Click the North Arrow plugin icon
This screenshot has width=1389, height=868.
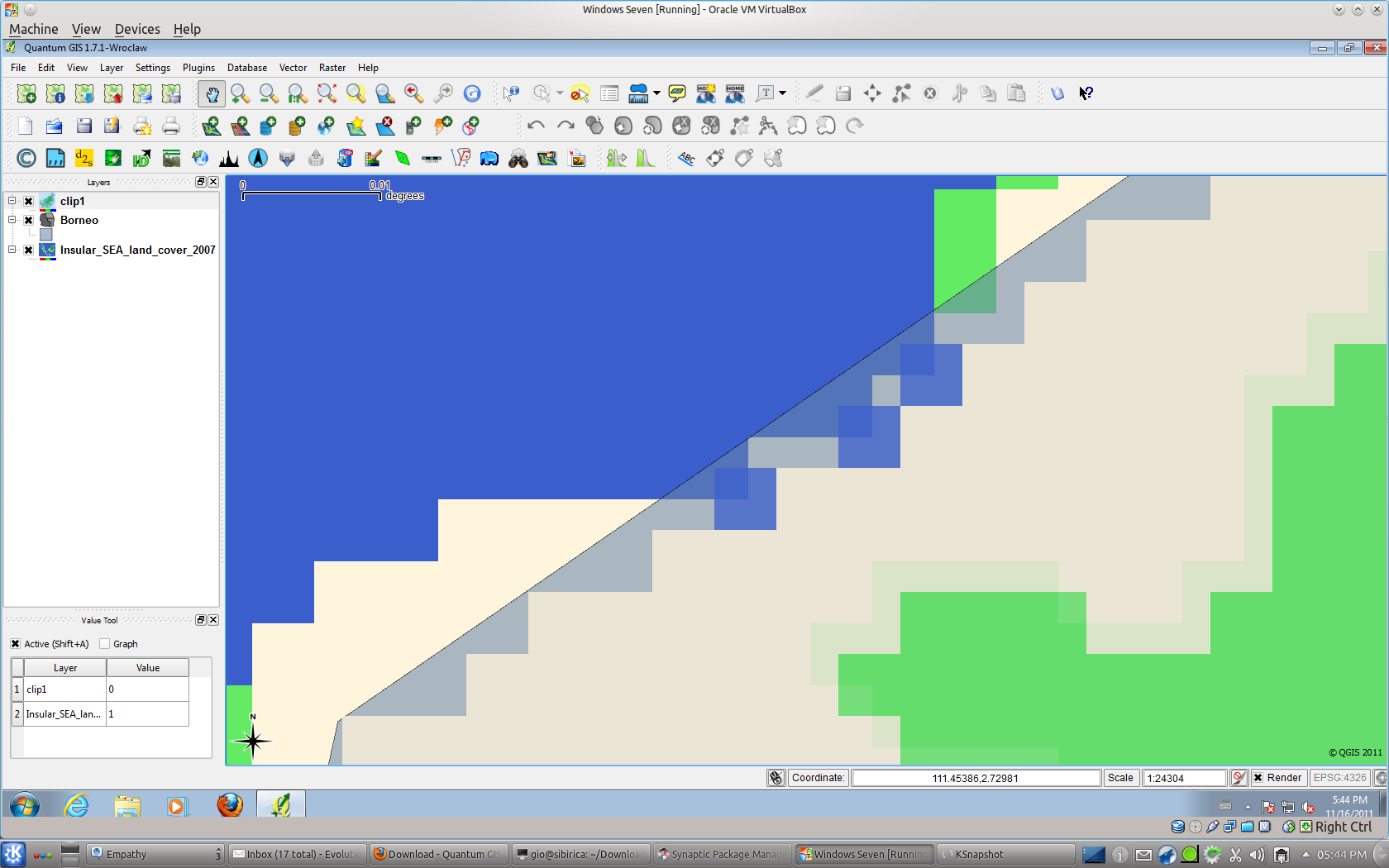(x=258, y=158)
